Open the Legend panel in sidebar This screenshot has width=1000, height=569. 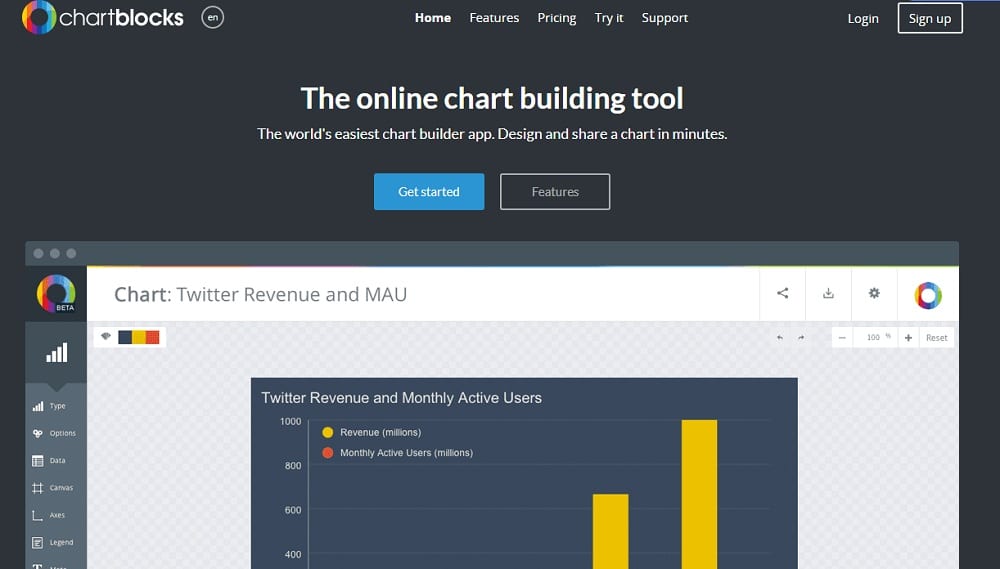click(53, 542)
